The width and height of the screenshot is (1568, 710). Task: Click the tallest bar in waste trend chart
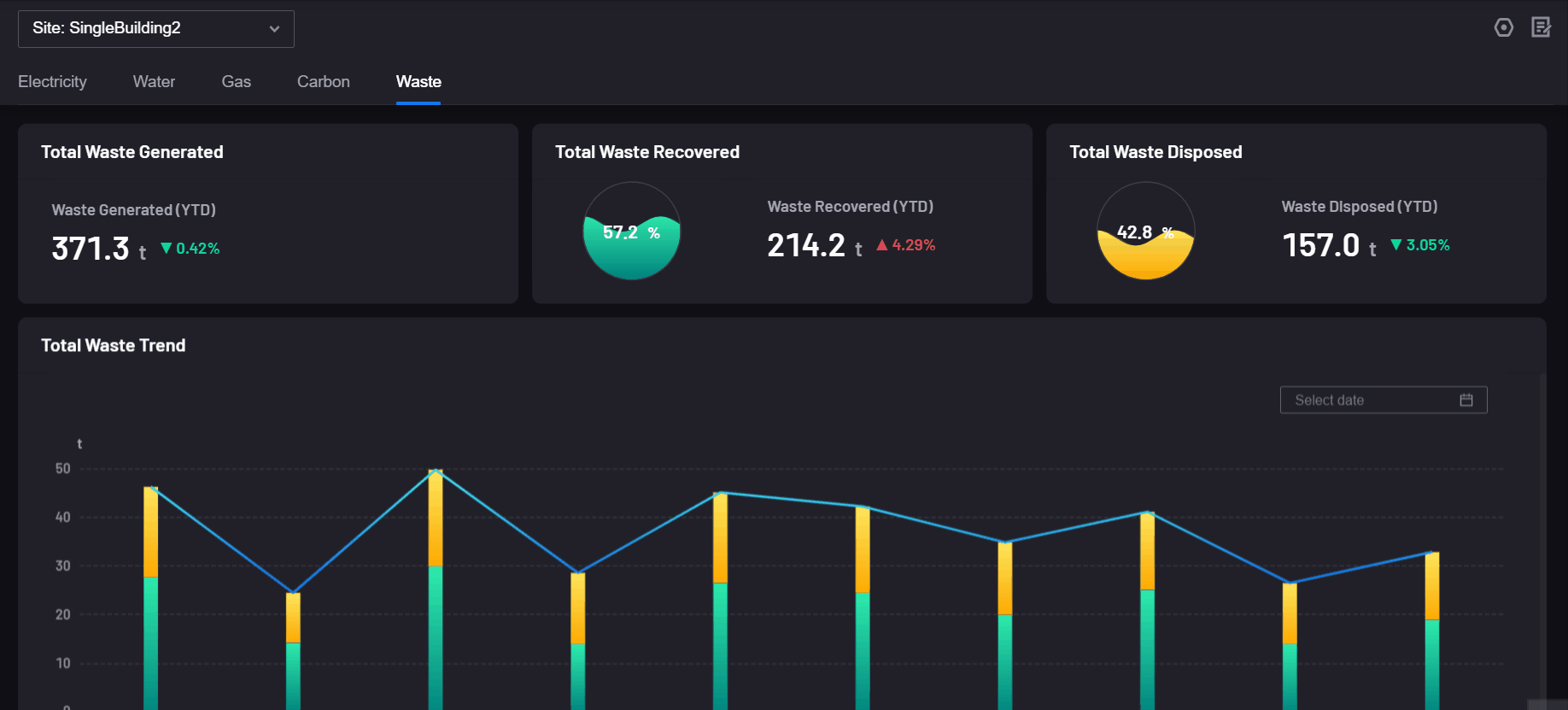(x=436, y=590)
